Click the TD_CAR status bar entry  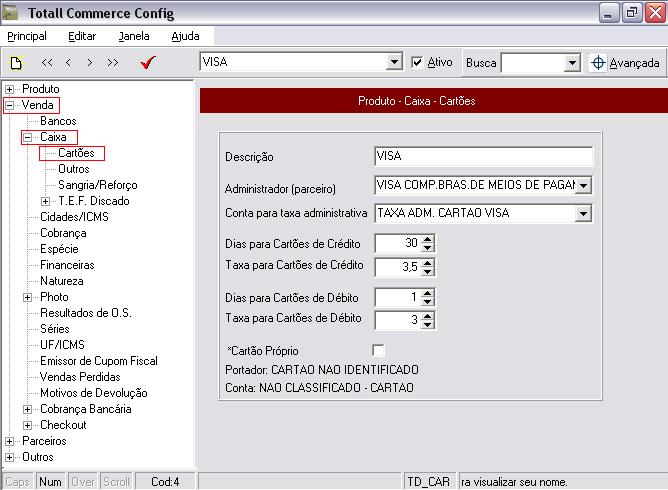429,482
